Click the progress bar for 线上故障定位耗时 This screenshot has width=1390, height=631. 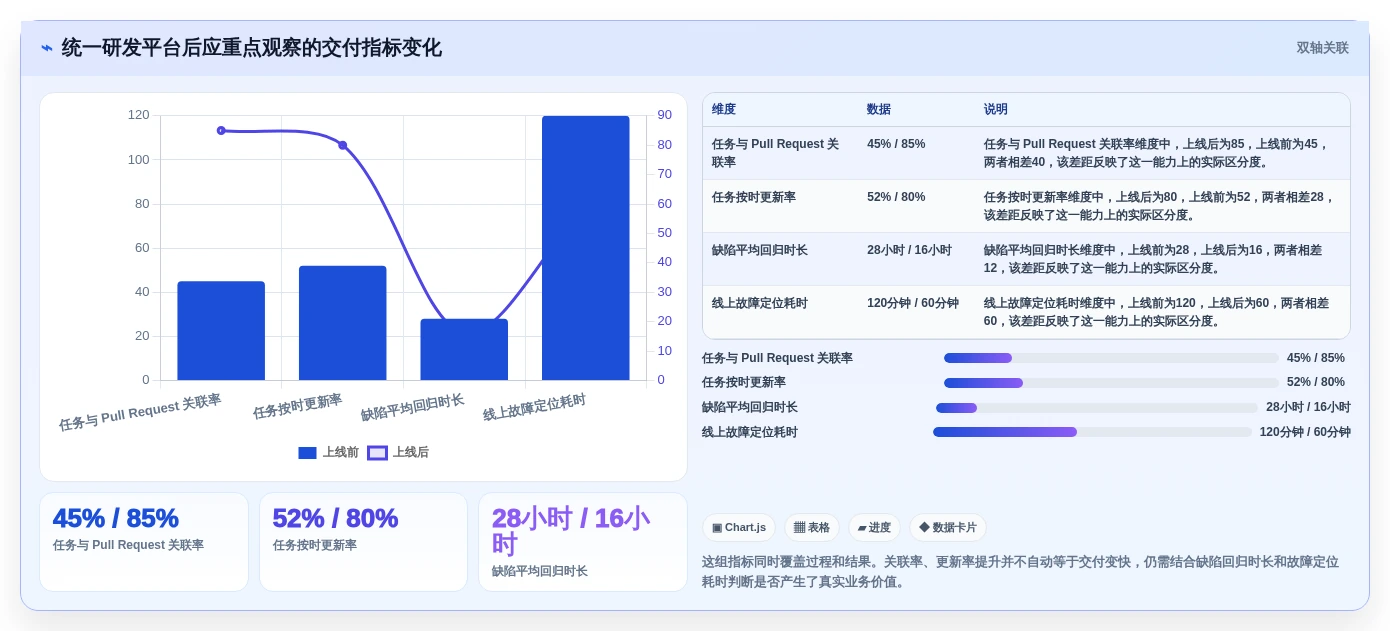1092,432
